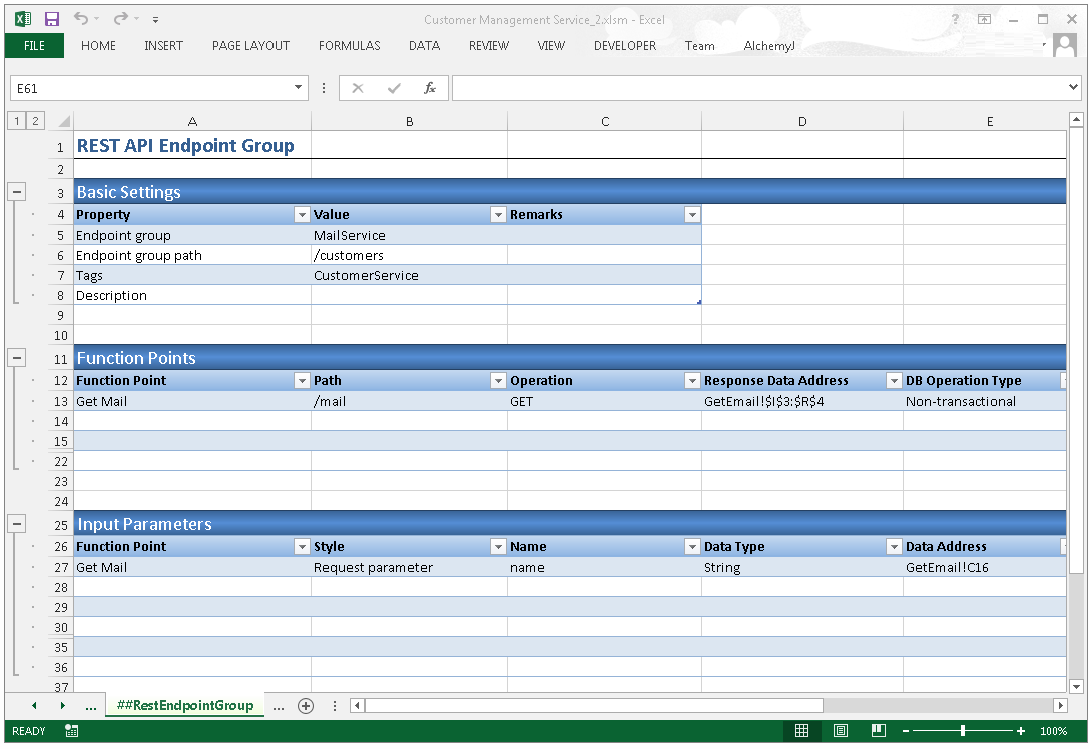Switch to Normal view icon

[x=801, y=731]
